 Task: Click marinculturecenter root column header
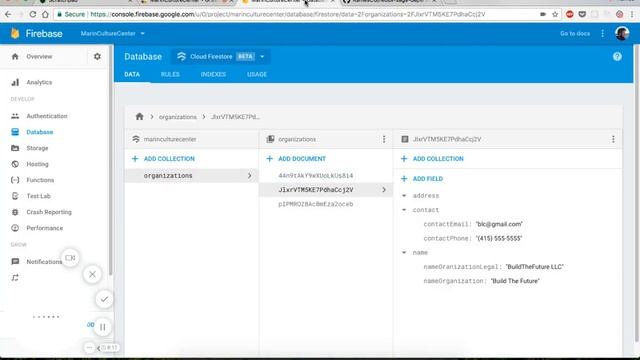click(191, 139)
